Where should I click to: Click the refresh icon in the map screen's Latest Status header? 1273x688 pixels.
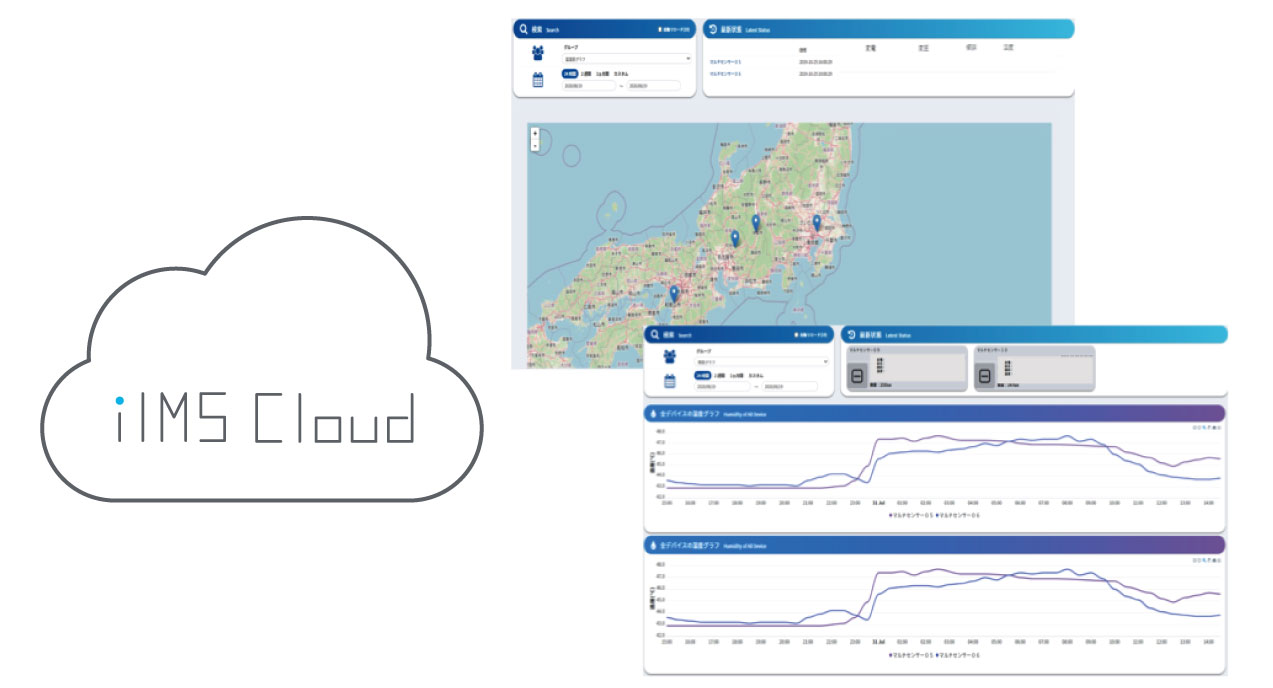click(712, 30)
